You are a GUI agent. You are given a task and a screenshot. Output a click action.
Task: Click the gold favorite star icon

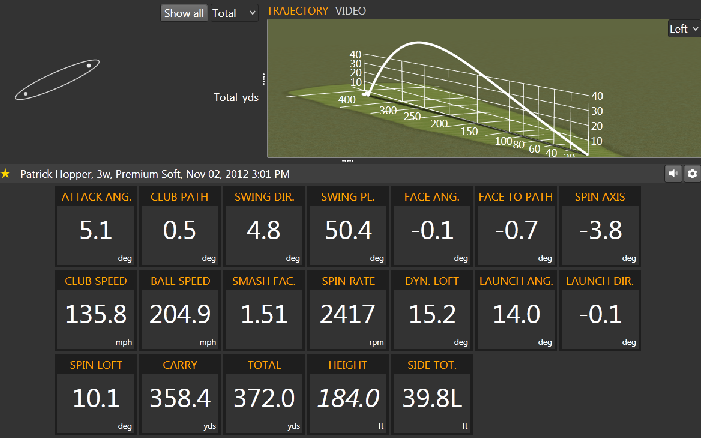pyautogui.click(x=6, y=173)
